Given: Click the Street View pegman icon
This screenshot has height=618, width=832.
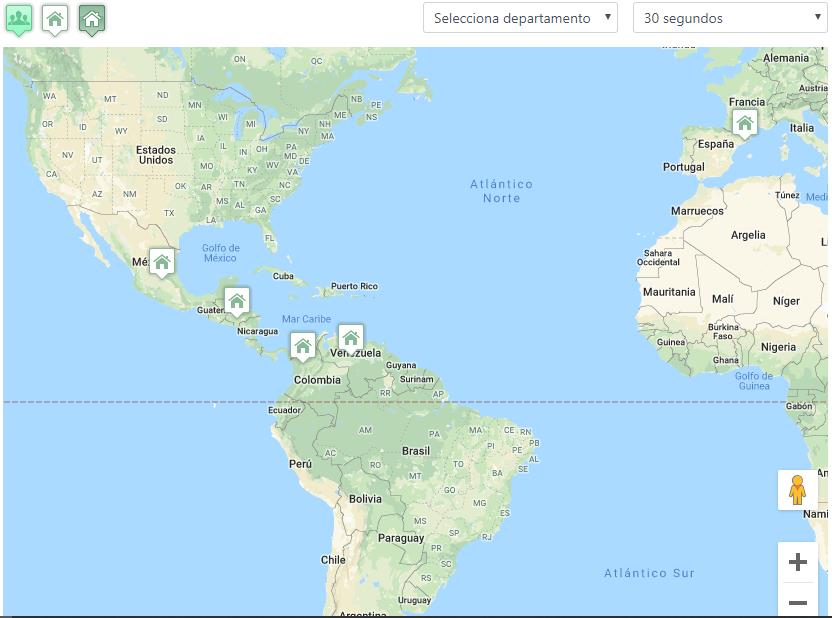Looking at the screenshot, I should [x=797, y=490].
